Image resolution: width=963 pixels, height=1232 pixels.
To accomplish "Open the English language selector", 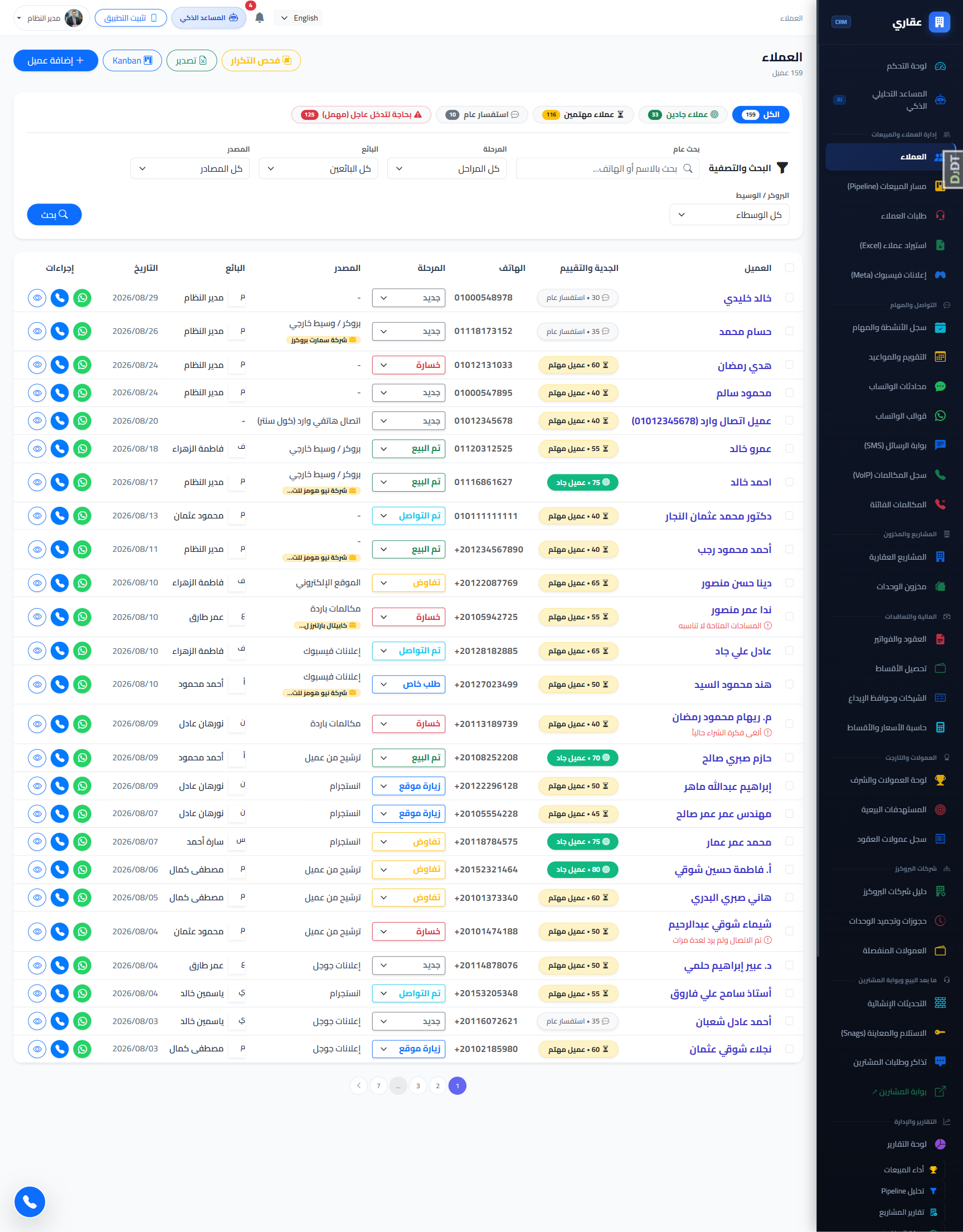I will pyautogui.click(x=299, y=18).
